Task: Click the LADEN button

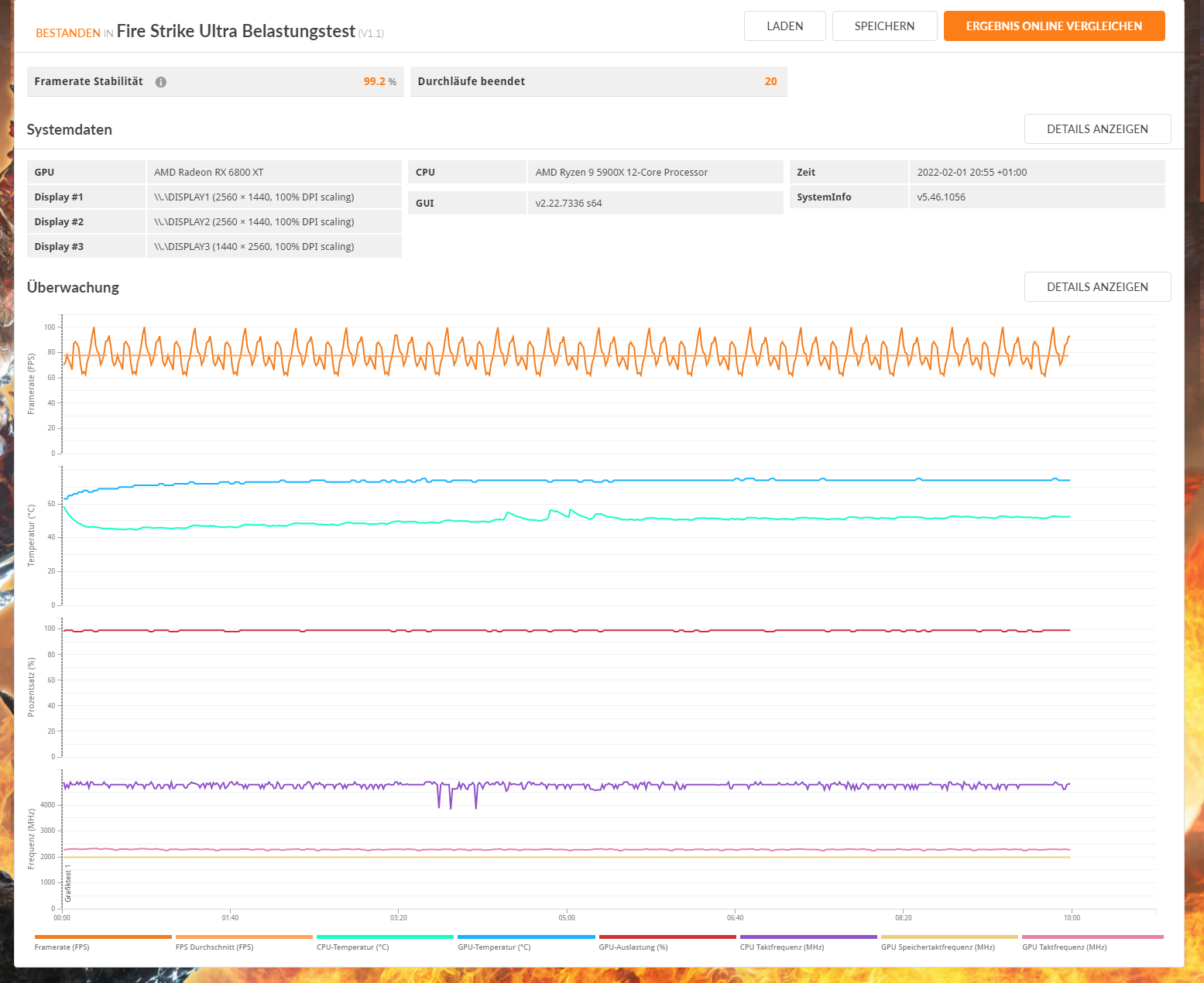Action: tap(784, 26)
